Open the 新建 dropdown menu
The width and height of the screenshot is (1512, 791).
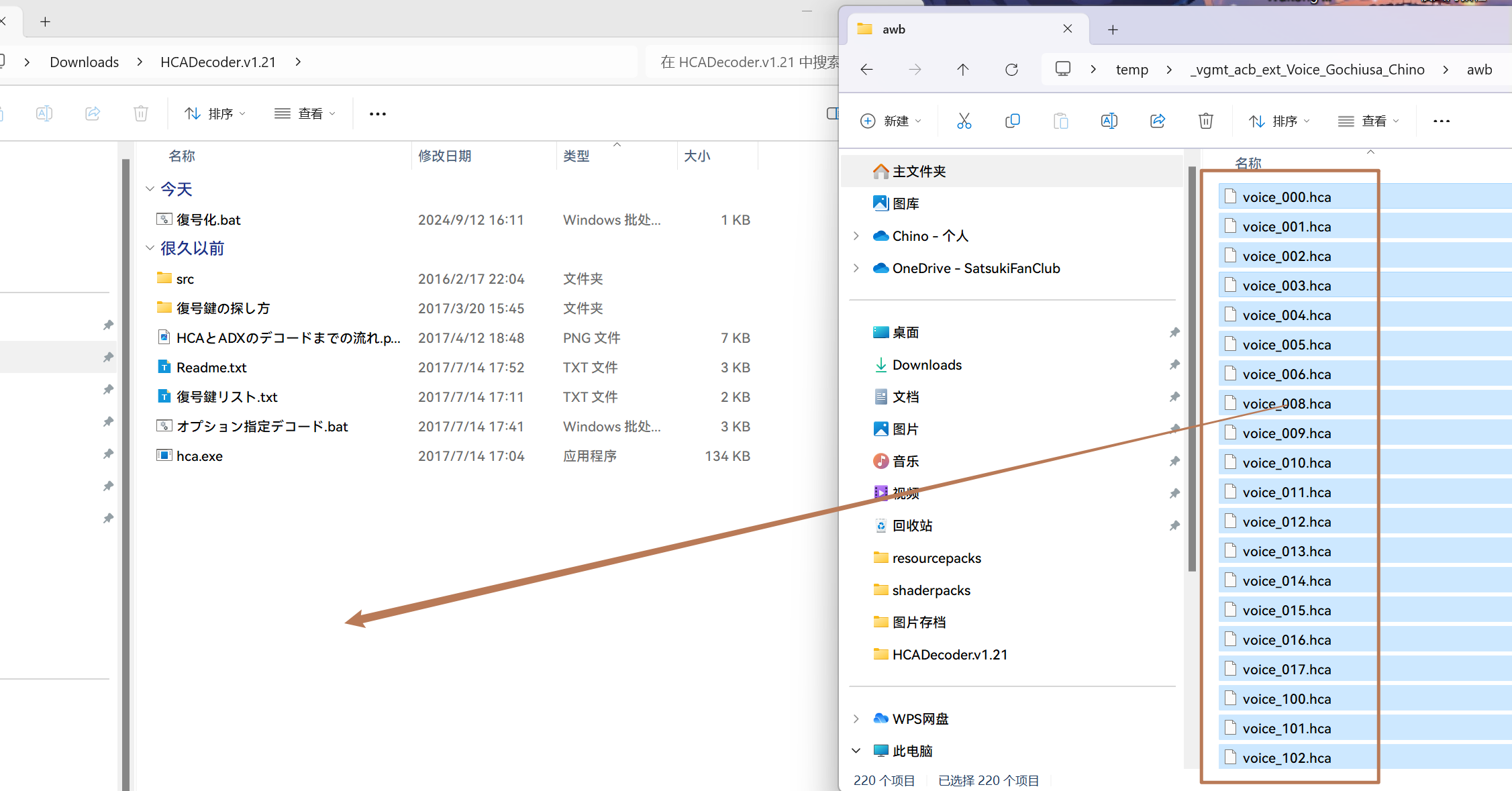[891, 121]
